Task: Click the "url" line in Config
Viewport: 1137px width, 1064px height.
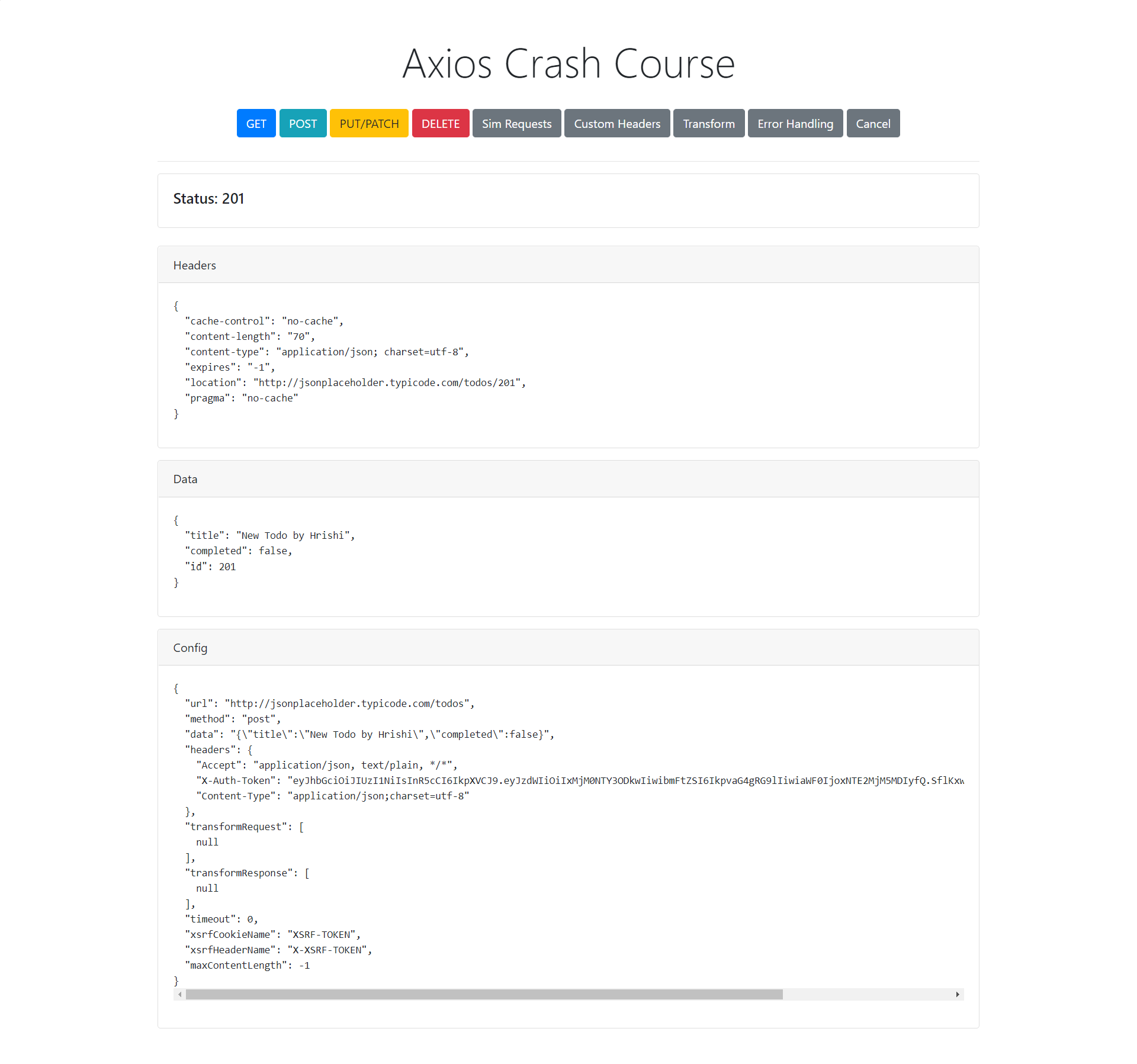Action: [330, 703]
